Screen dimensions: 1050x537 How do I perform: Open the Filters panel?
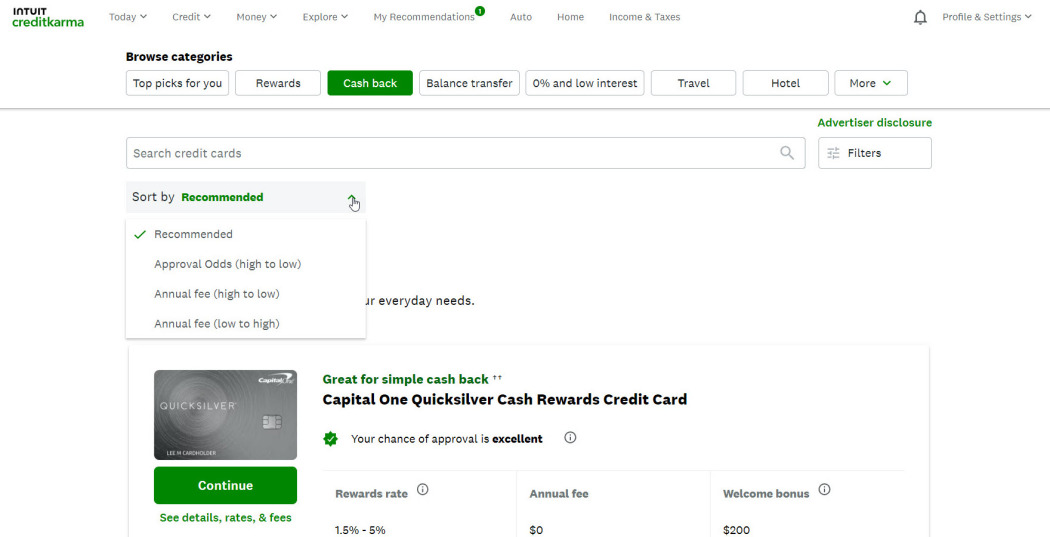875,153
